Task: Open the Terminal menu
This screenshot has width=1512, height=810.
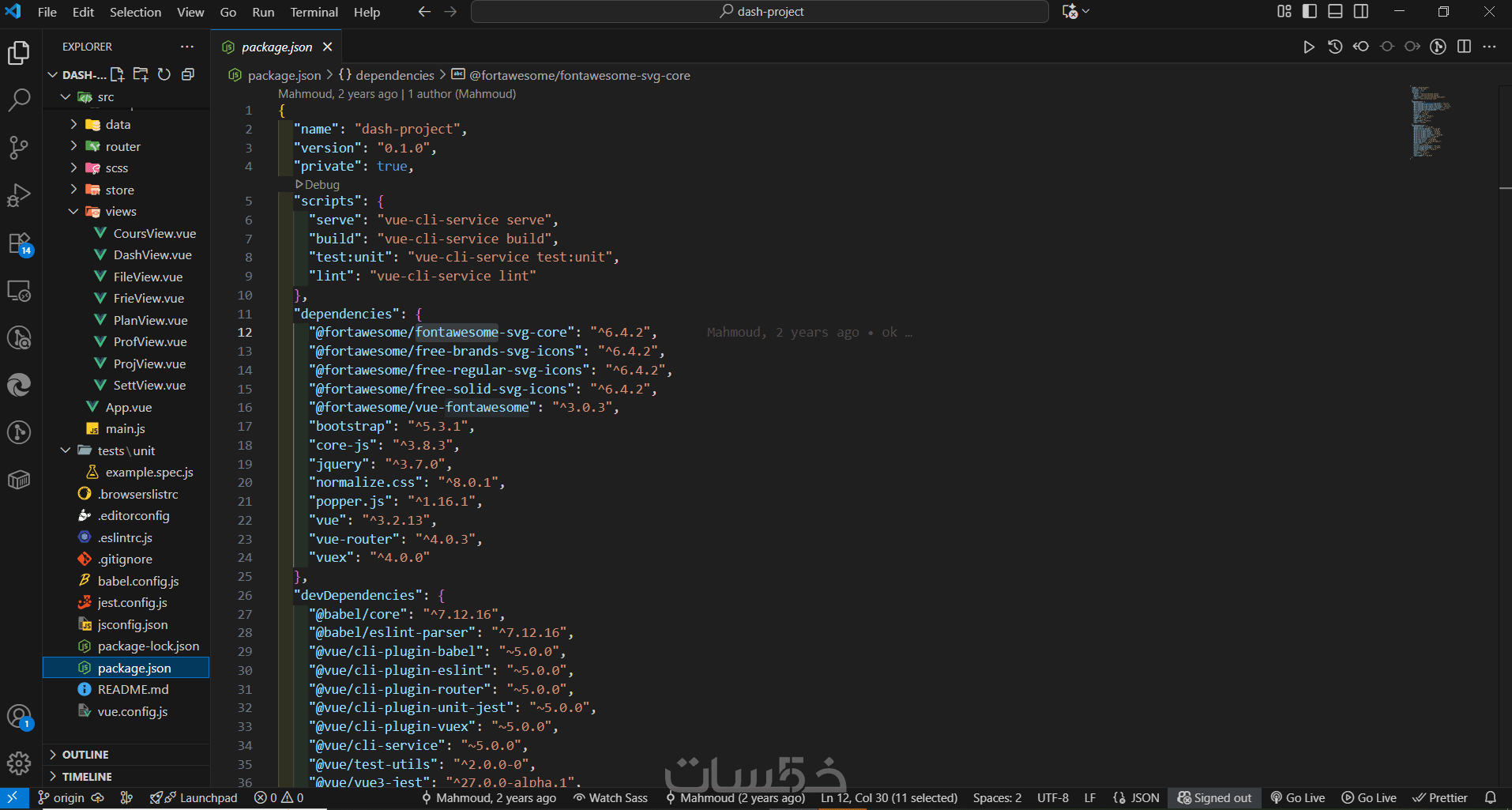Action: click(x=314, y=12)
